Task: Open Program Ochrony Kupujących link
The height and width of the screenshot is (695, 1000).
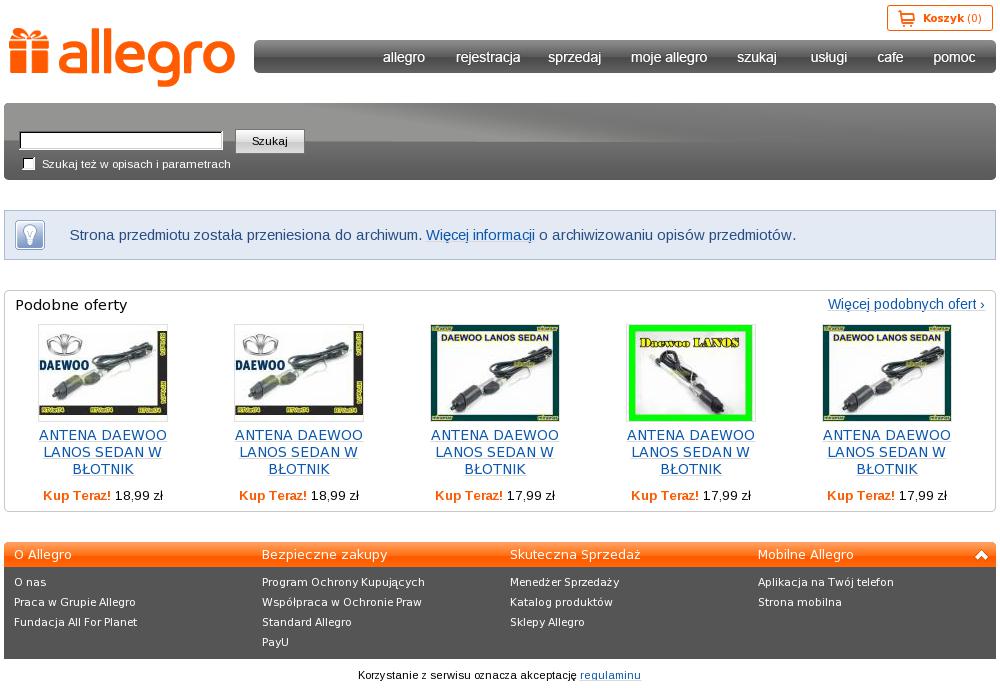Action: (343, 582)
